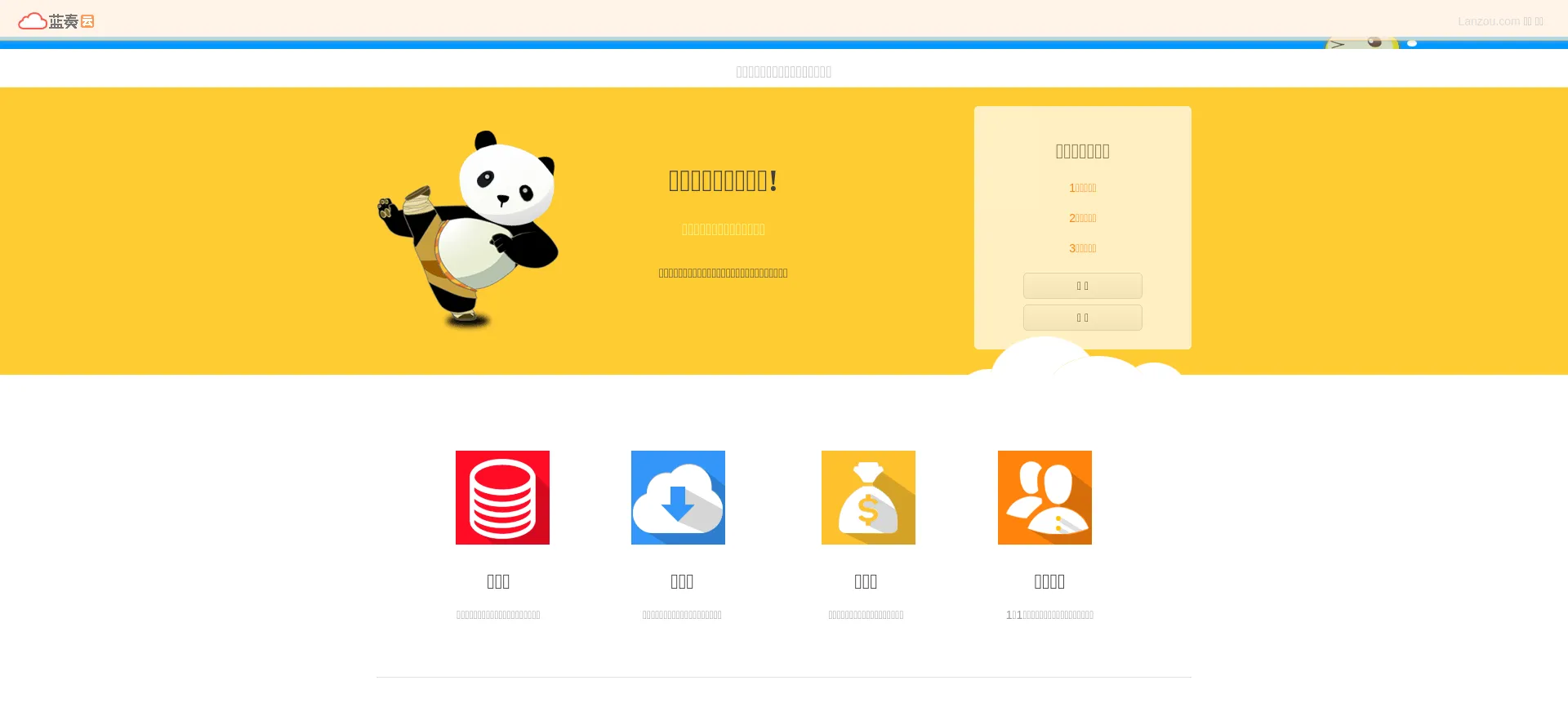Click the red database storage icon
Image resolution: width=1568 pixels, height=725 pixels.
click(502, 497)
